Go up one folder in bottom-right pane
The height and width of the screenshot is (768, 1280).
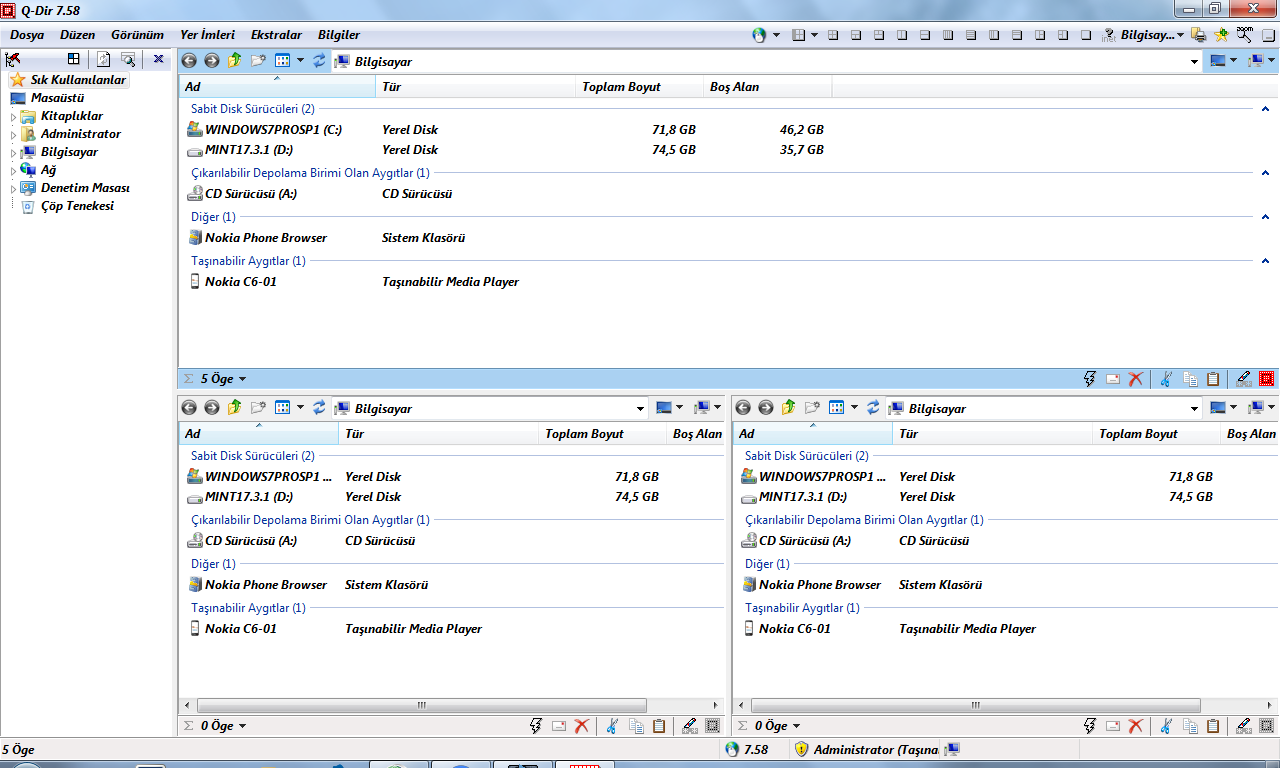pyautogui.click(x=788, y=408)
